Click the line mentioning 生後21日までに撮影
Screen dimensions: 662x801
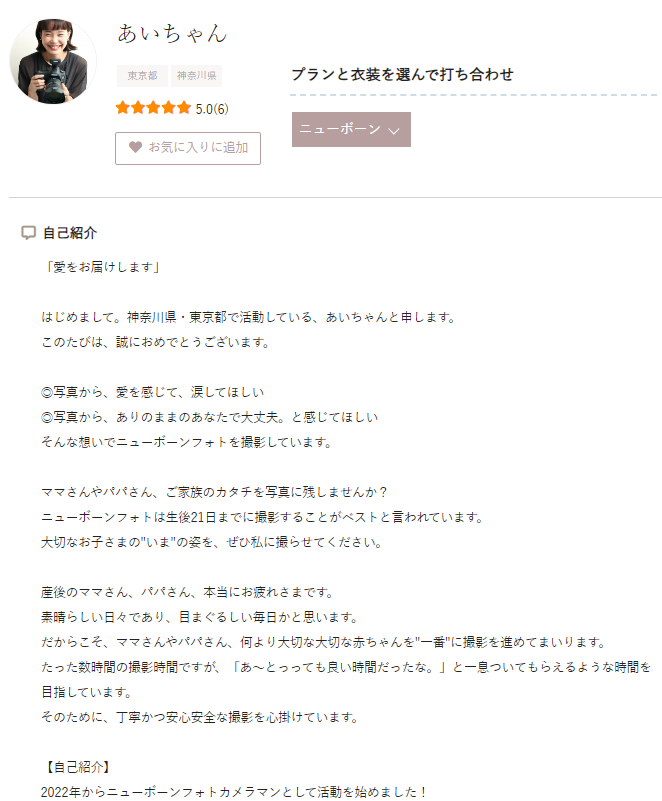pyautogui.click(x=263, y=517)
